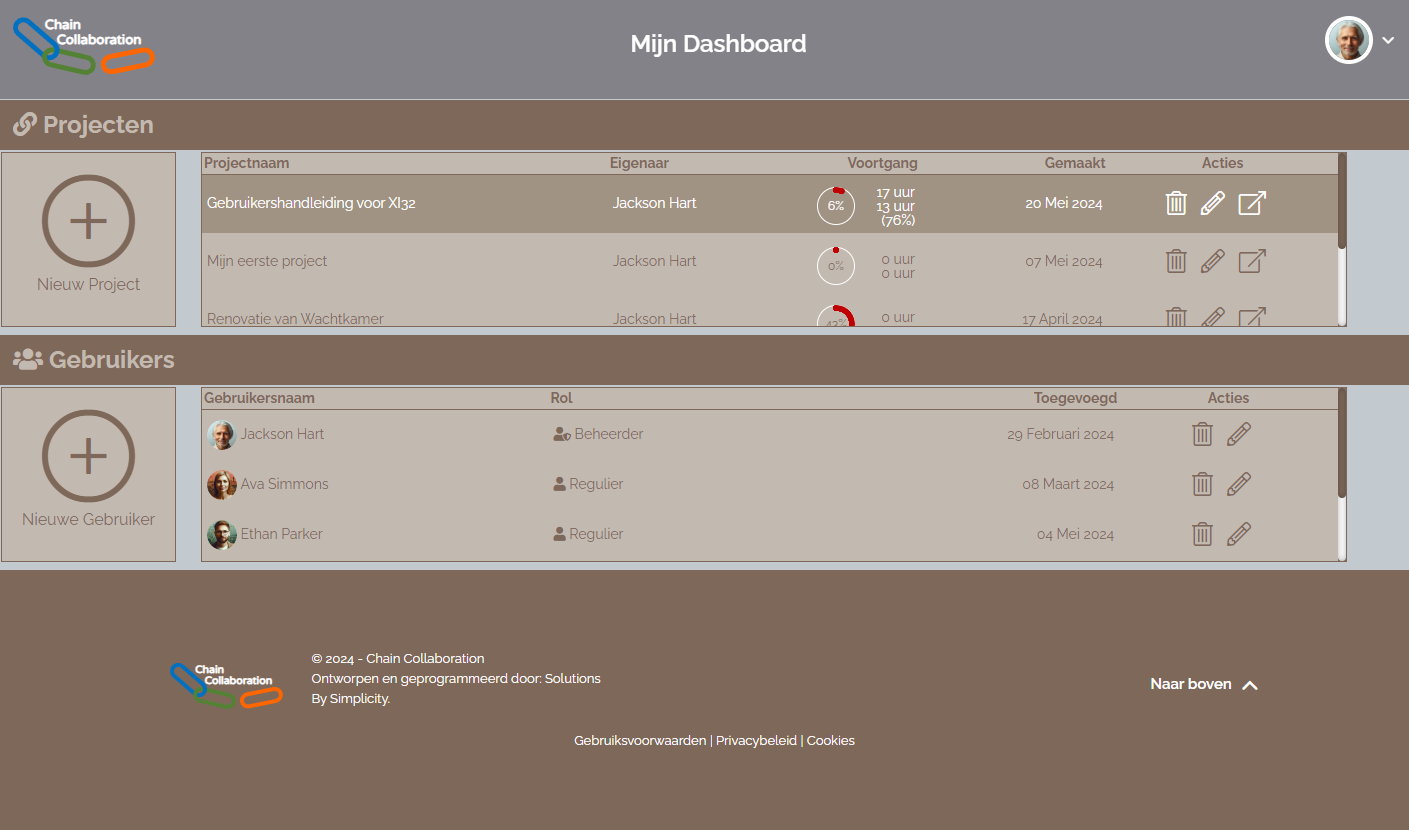Edit user Jackson Hart with pencil icon
This screenshot has width=1409, height=830.
[1238, 434]
